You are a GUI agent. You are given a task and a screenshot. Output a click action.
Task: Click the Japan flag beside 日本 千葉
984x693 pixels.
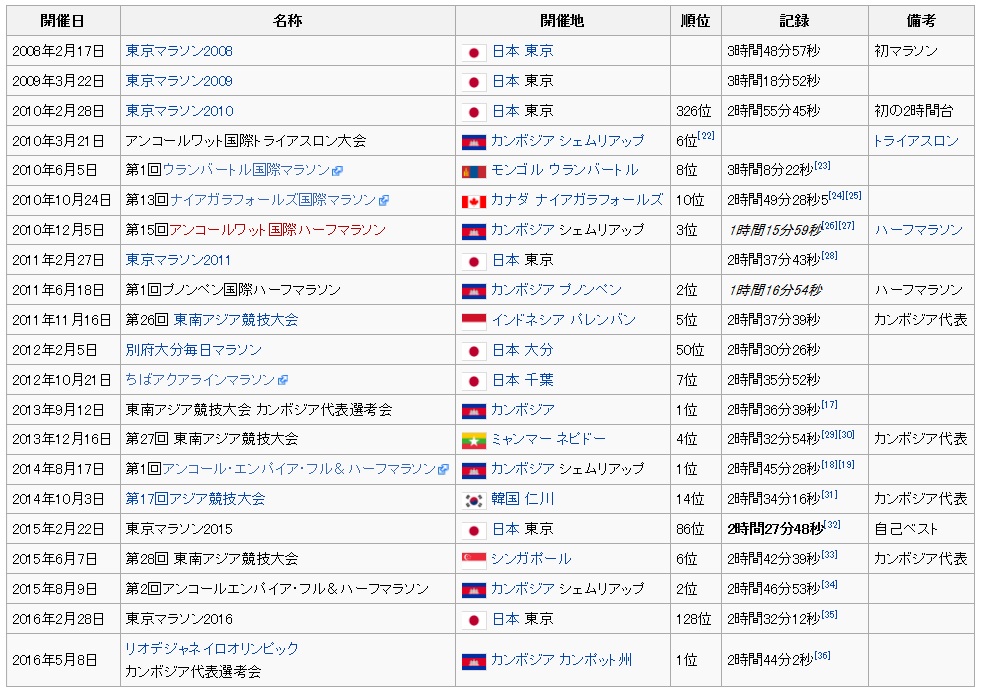[x=474, y=382]
